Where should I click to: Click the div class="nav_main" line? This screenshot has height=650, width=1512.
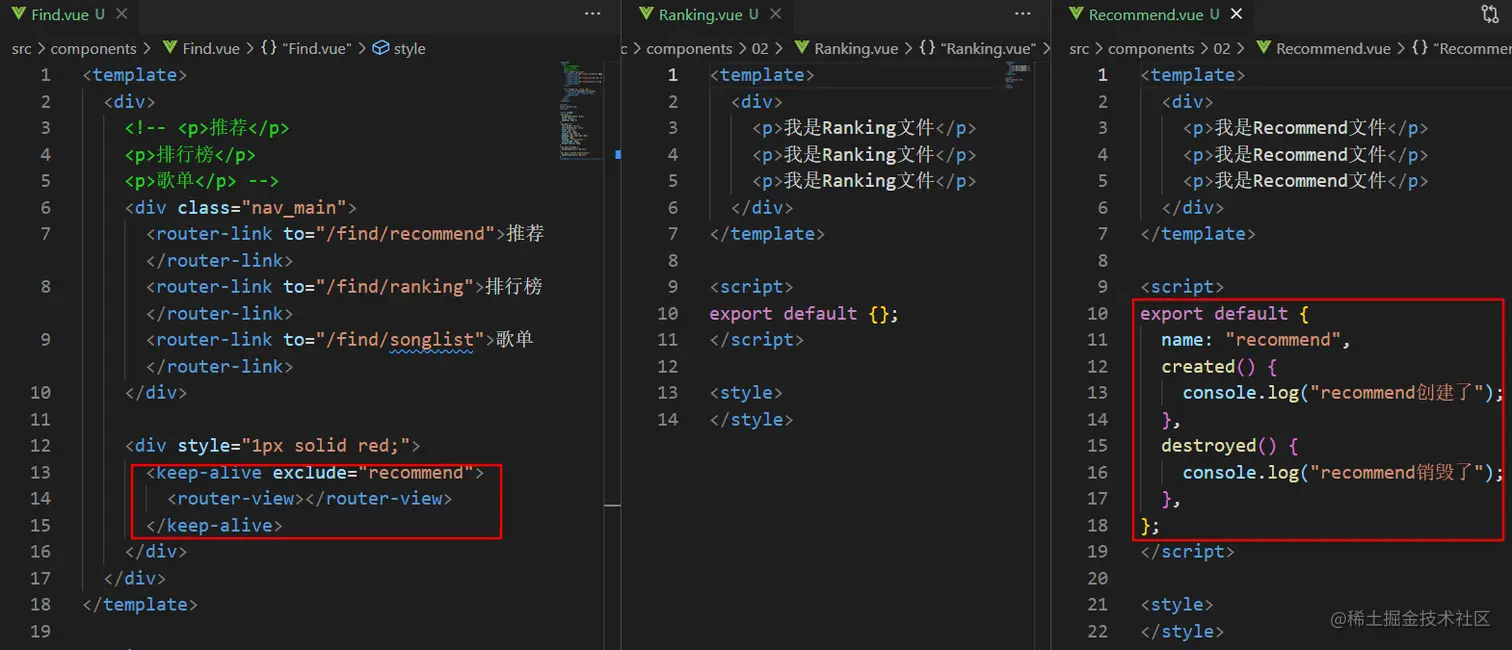coord(241,207)
